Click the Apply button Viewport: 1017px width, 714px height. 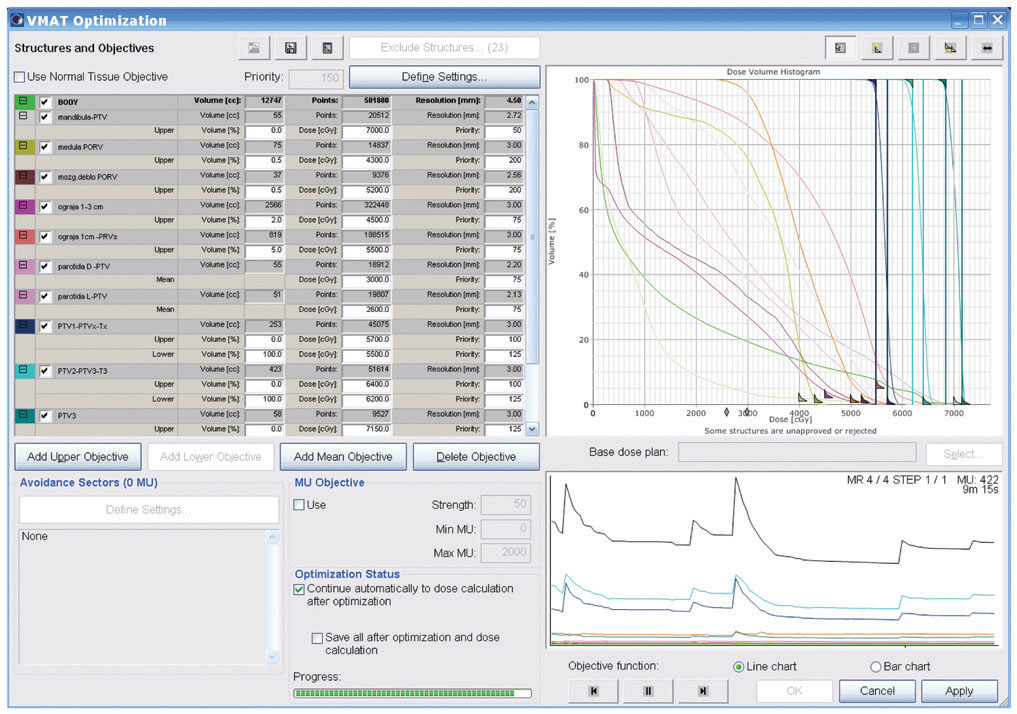[959, 691]
